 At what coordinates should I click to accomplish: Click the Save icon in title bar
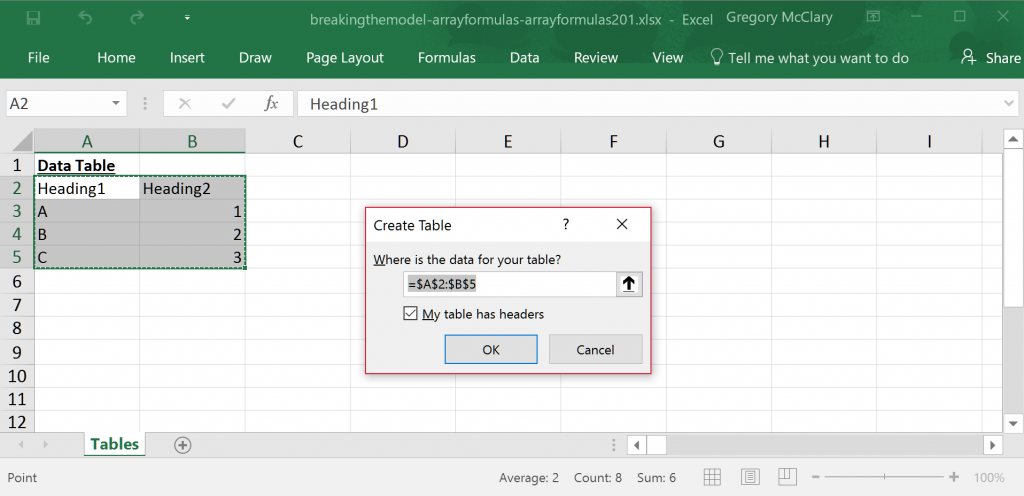click(x=33, y=18)
